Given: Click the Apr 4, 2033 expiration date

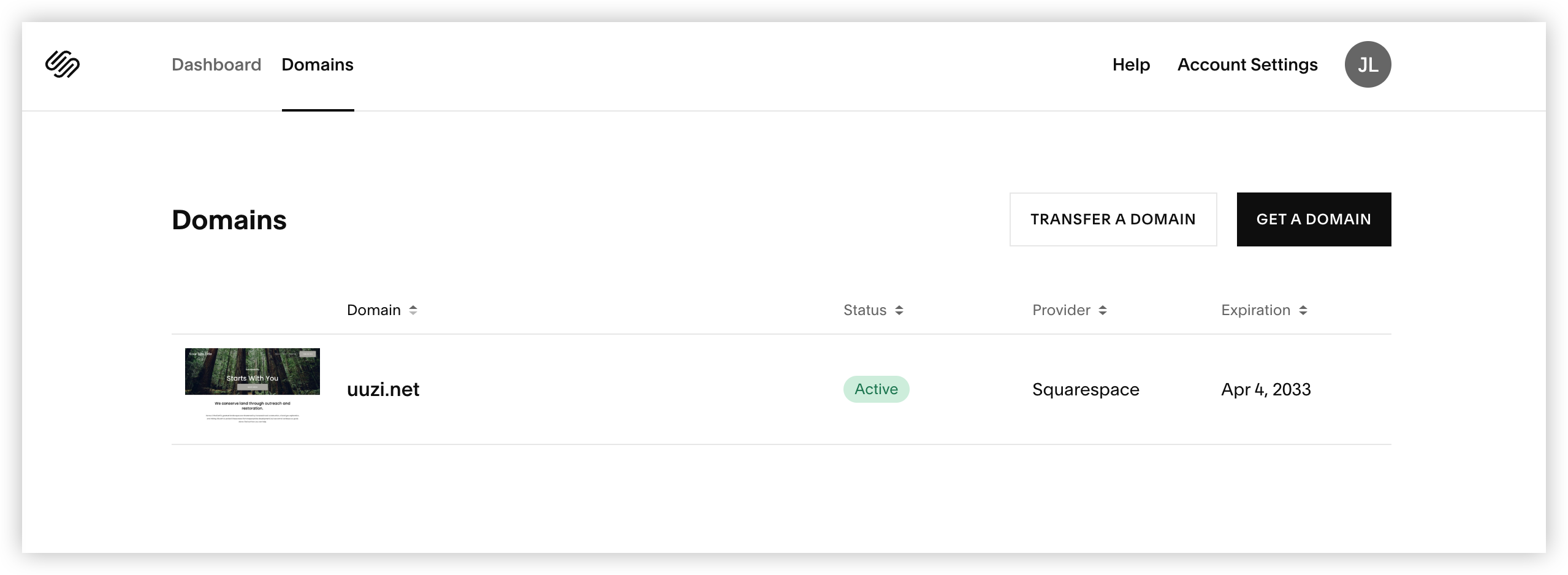Looking at the screenshot, I should 1266,389.
